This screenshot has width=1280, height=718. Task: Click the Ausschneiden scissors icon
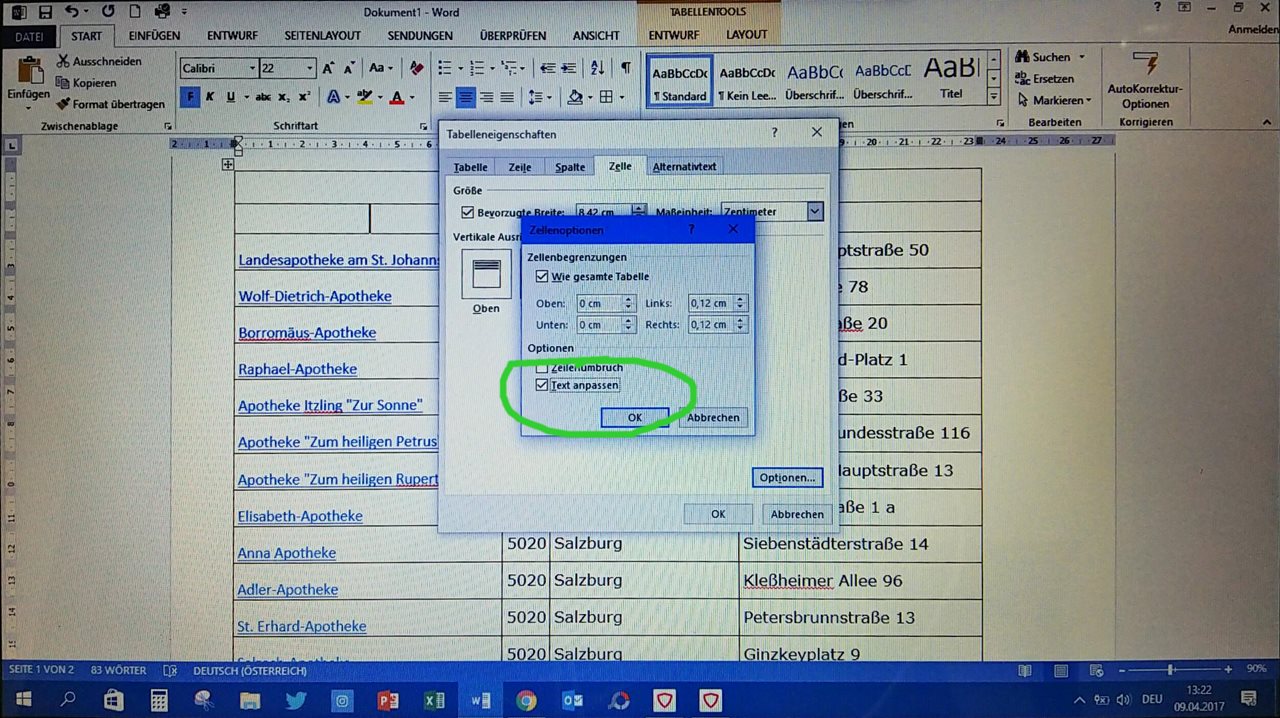(x=63, y=61)
